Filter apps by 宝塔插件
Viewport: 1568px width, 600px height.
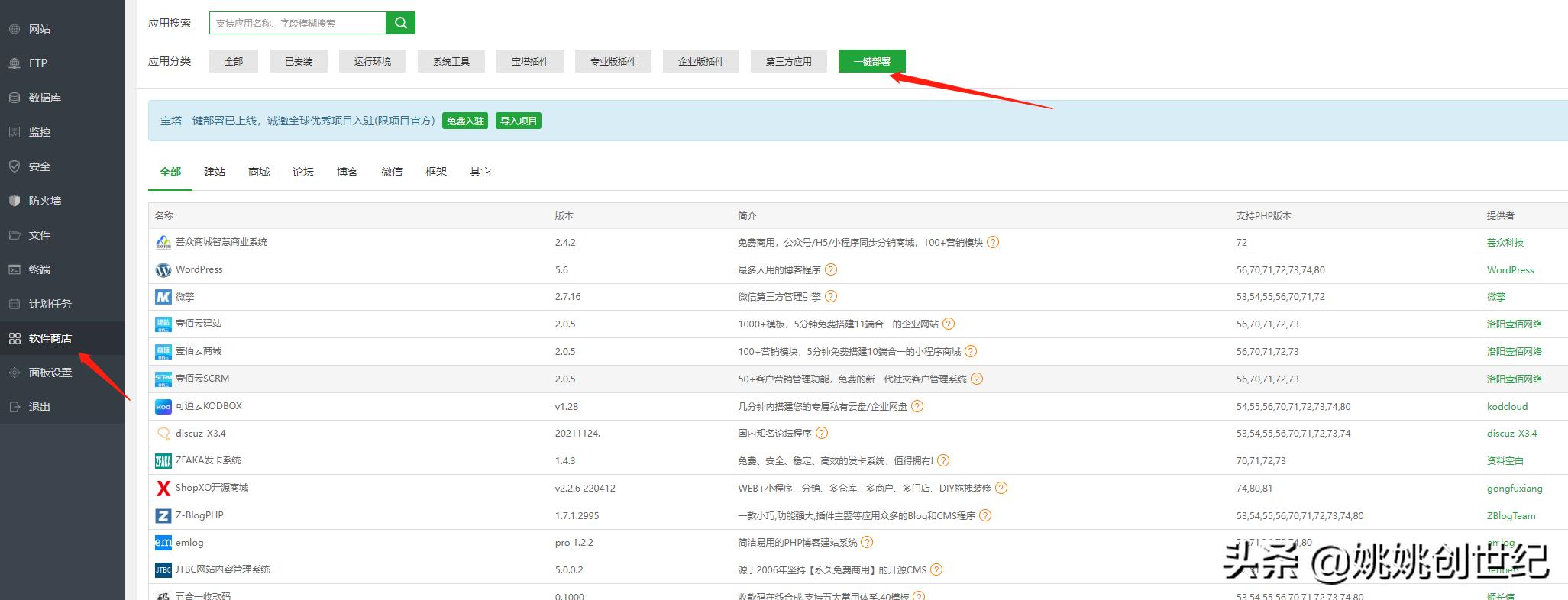coord(530,61)
